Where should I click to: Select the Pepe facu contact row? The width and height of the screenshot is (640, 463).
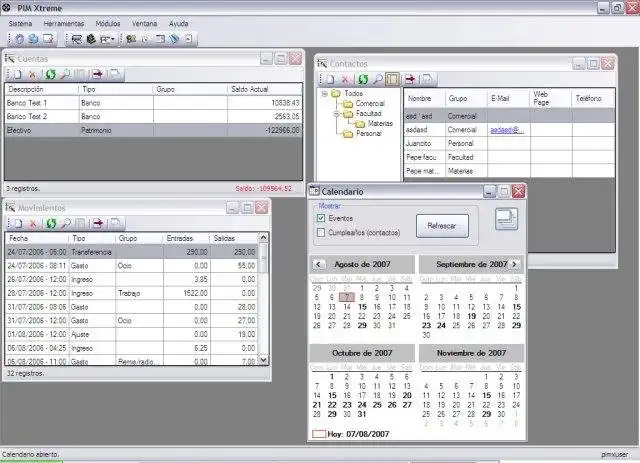509,157
